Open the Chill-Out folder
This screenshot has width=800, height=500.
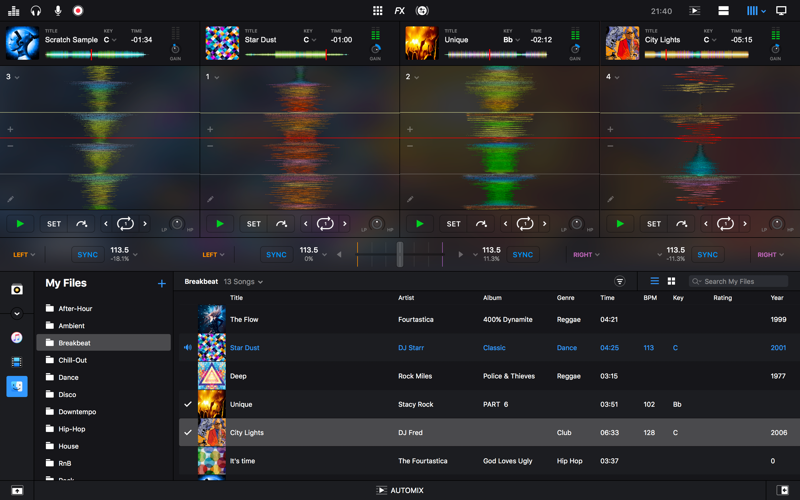(104, 360)
